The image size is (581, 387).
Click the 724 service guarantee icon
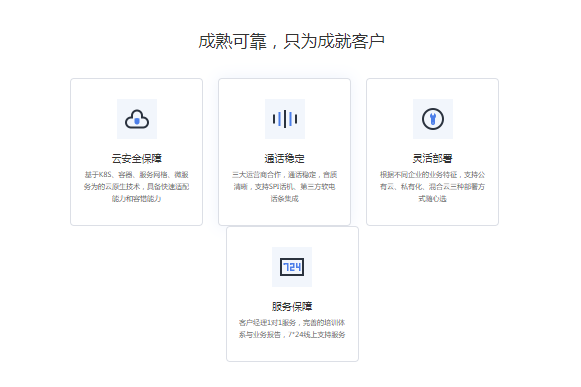coord(292,267)
